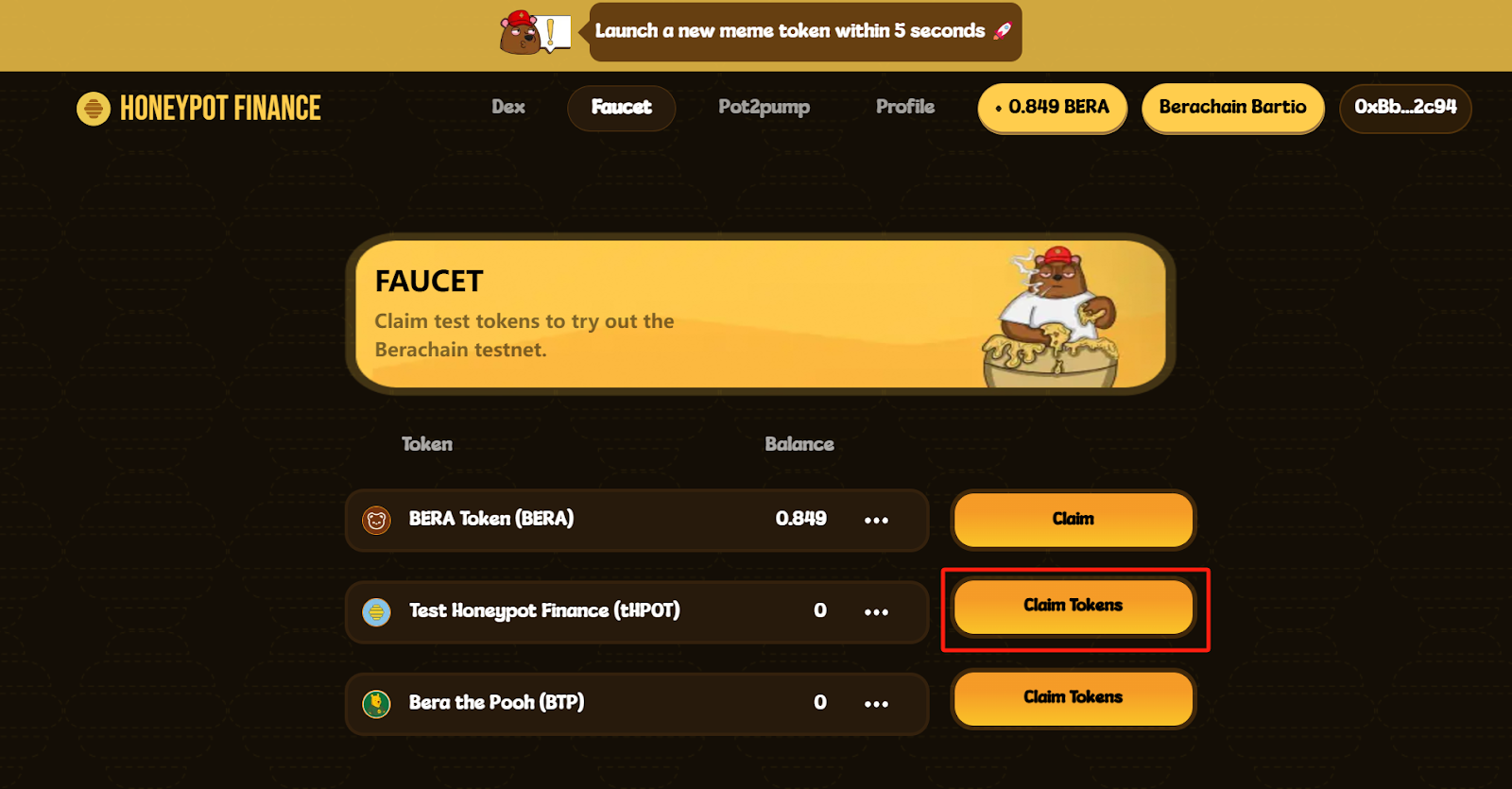Claim BERA tokens with the Claim button
This screenshot has width=1512, height=789.
point(1074,519)
